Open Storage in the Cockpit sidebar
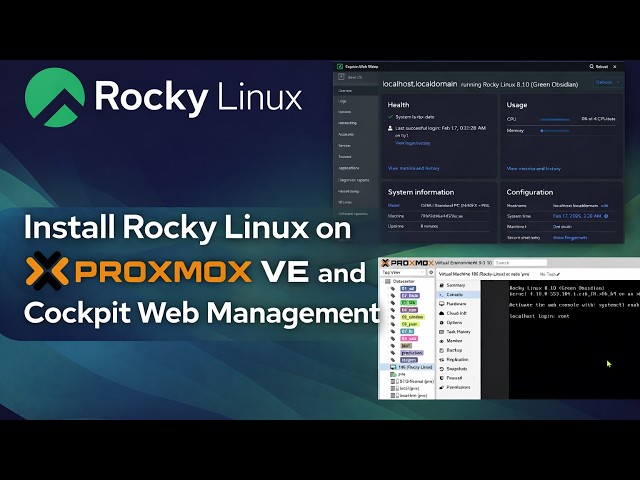640x480 pixels. coord(344,112)
